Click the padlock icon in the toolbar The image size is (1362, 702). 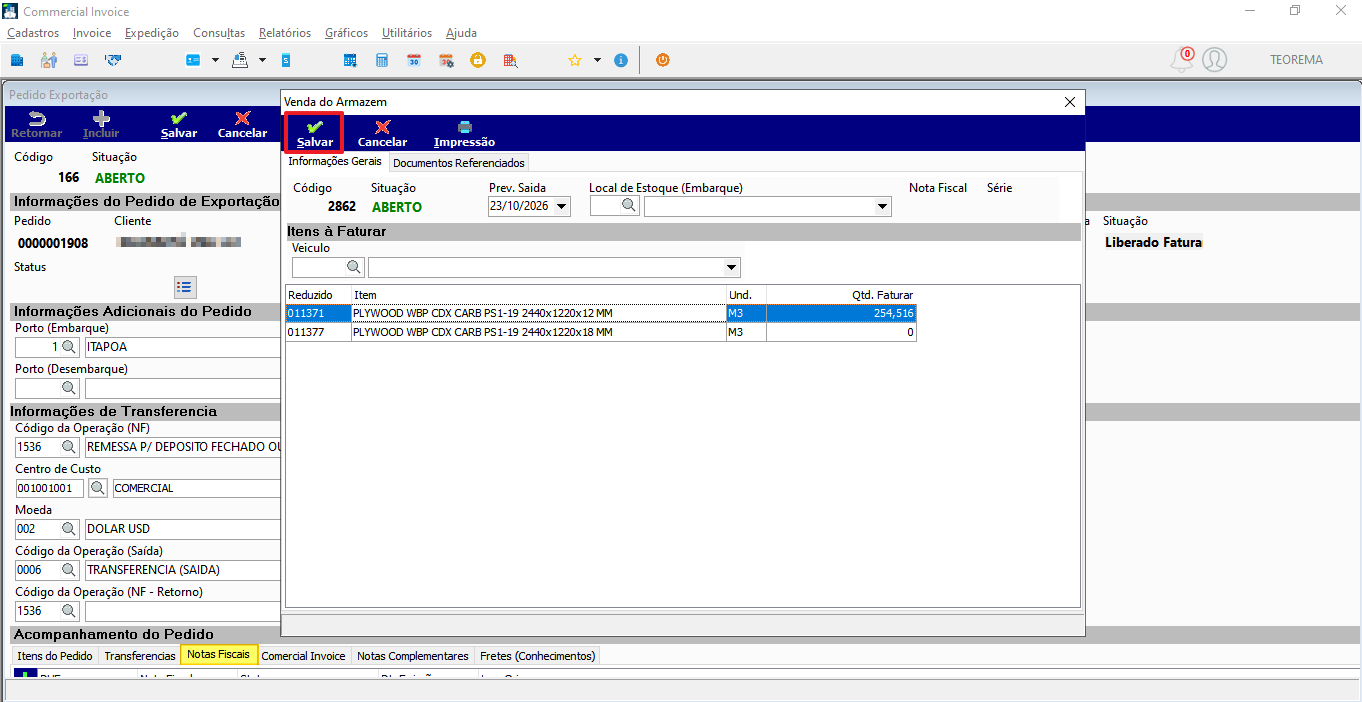(478, 60)
